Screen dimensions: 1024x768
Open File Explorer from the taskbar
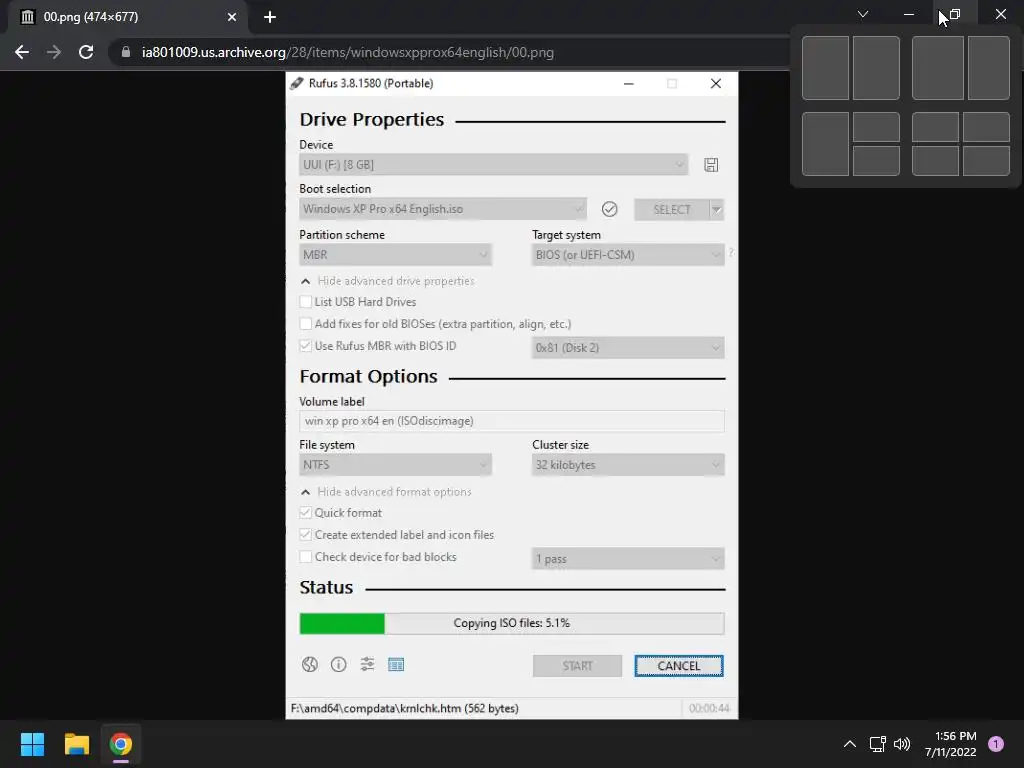76,744
